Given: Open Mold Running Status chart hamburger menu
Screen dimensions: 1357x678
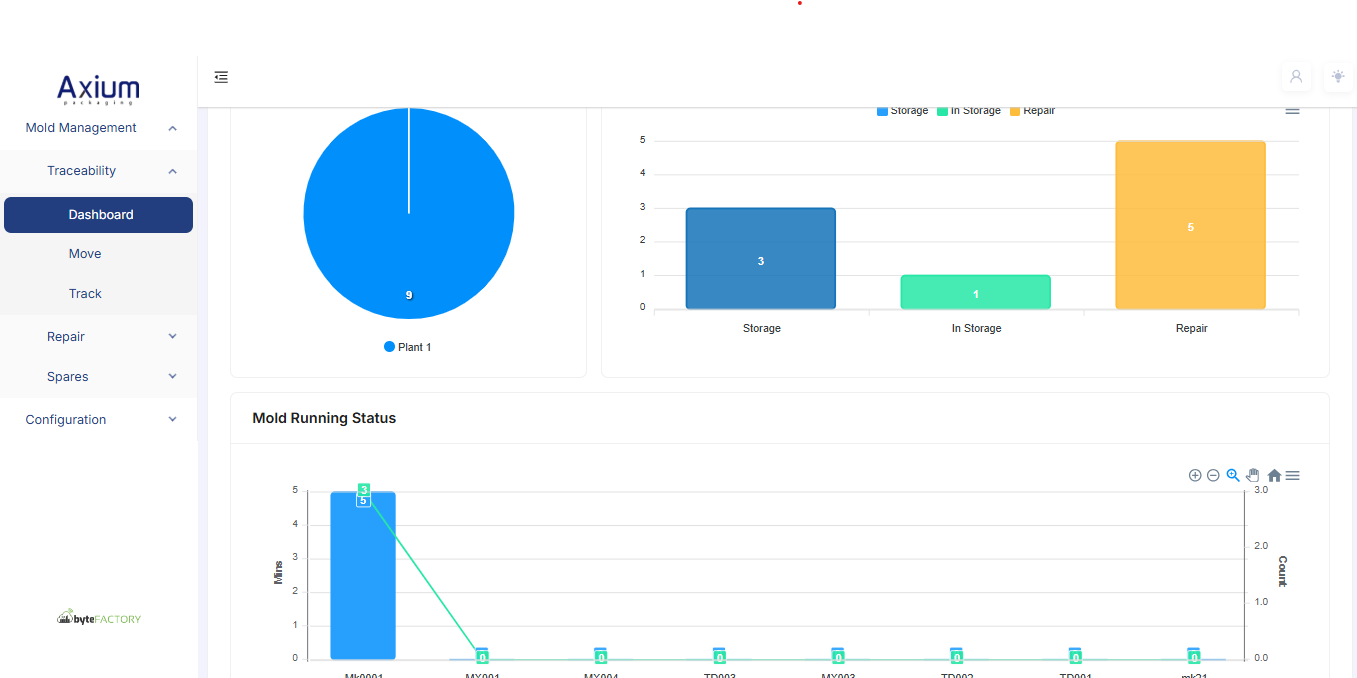Looking at the screenshot, I should [1293, 476].
